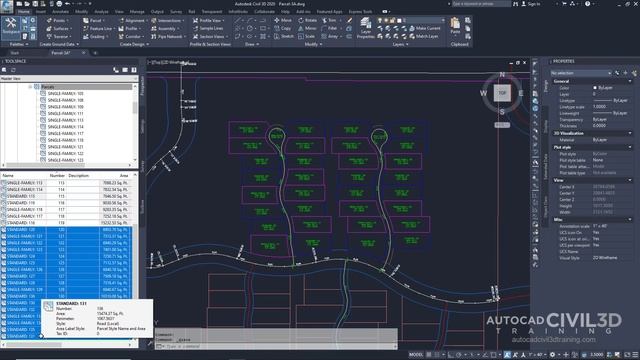Open the No selection properties dropdown
640x360 pixels.
[581, 73]
